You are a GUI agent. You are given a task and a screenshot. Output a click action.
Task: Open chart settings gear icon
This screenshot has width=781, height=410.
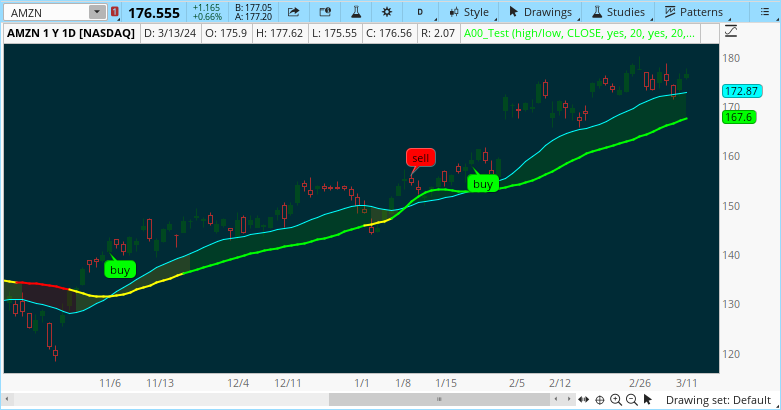(x=387, y=12)
